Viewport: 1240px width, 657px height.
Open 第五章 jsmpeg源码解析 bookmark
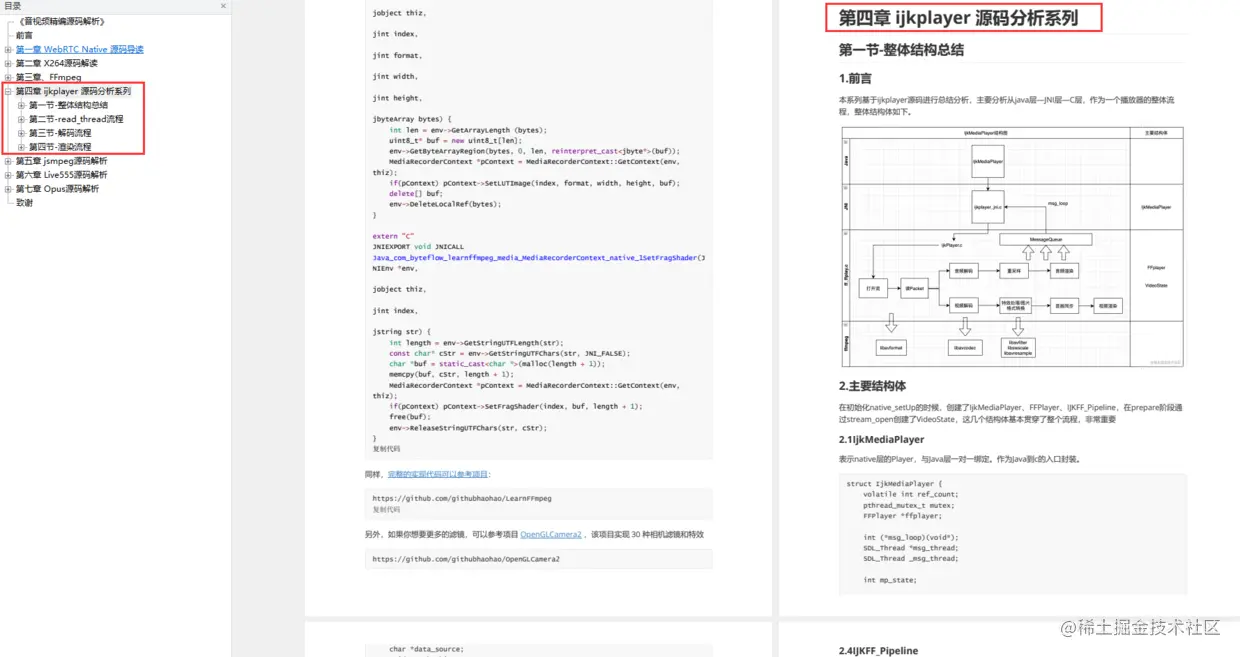(x=61, y=161)
